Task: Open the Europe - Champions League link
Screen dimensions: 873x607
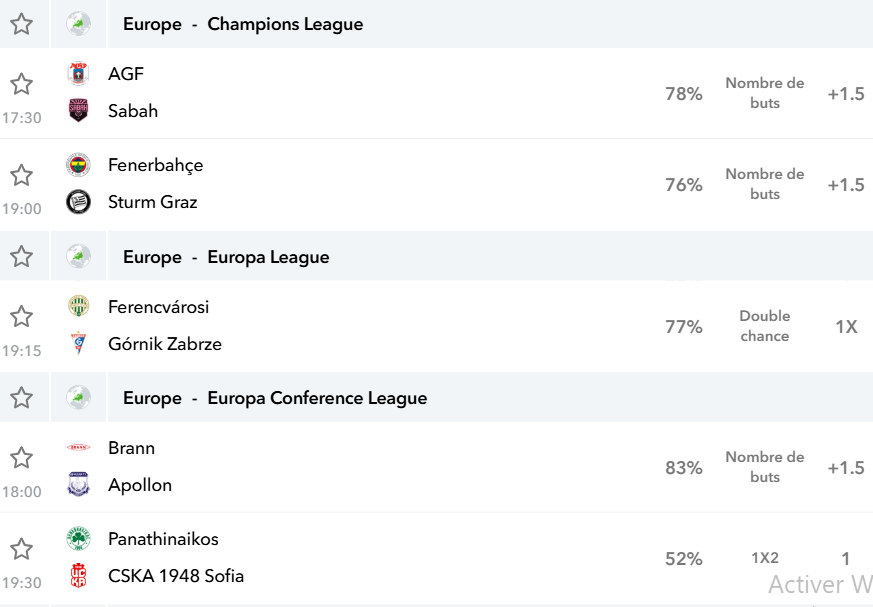Action: tap(243, 24)
